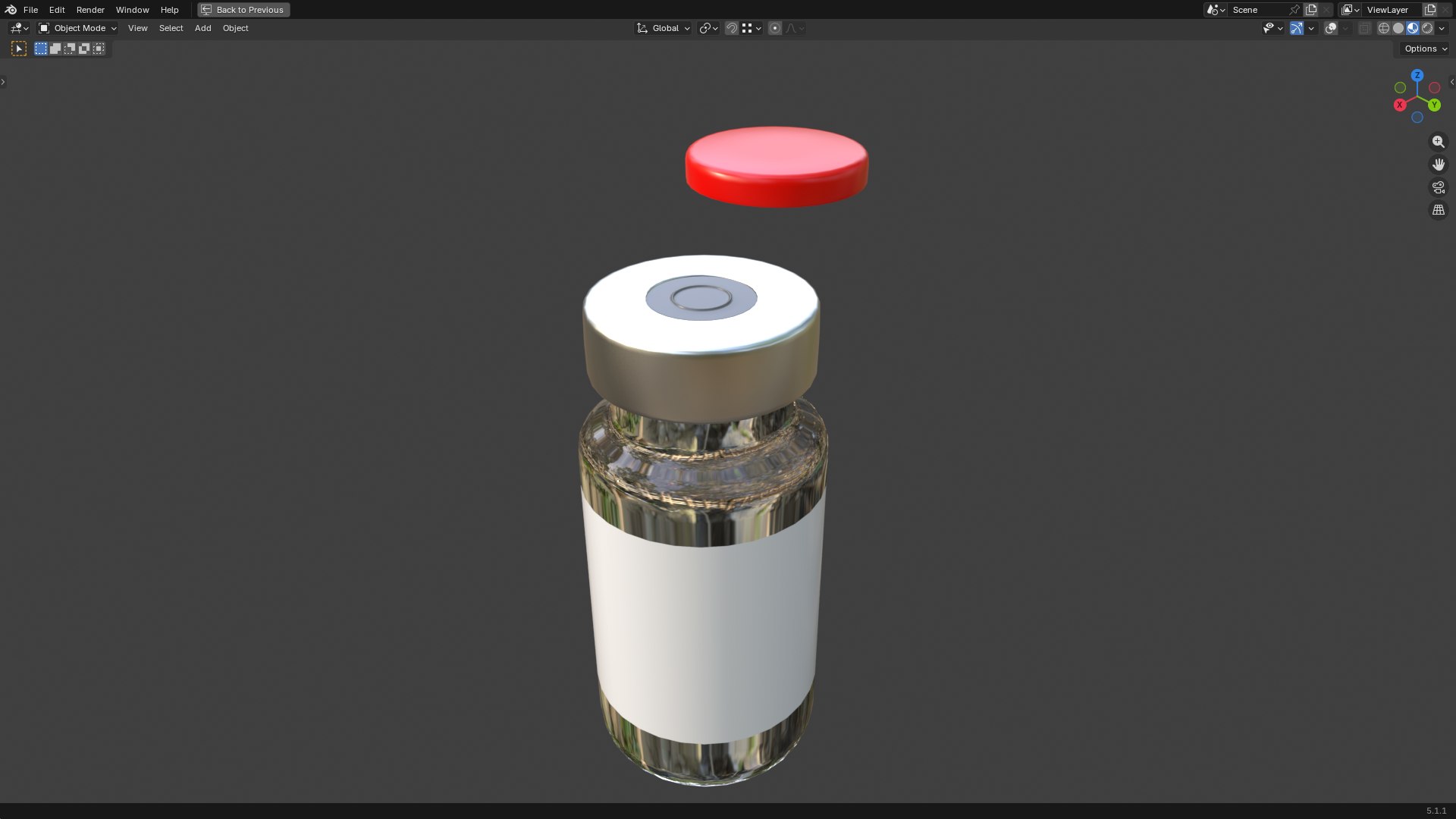Choose the Invert selection mode icon
This screenshot has width=1456, height=819.
(x=84, y=49)
